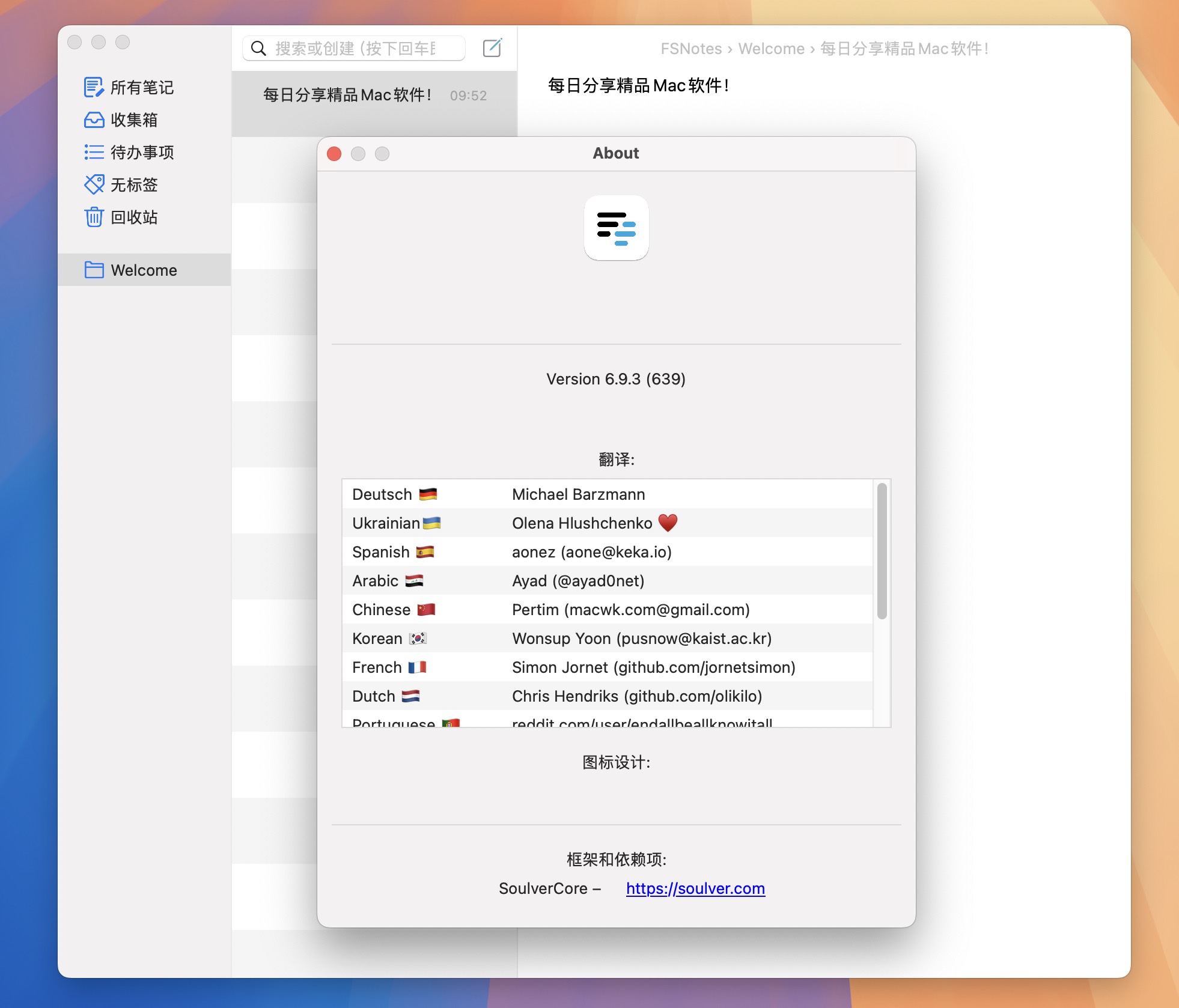Click the 框架和依赖项: heading label
The image size is (1179, 1008).
click(x=616, y=860)
